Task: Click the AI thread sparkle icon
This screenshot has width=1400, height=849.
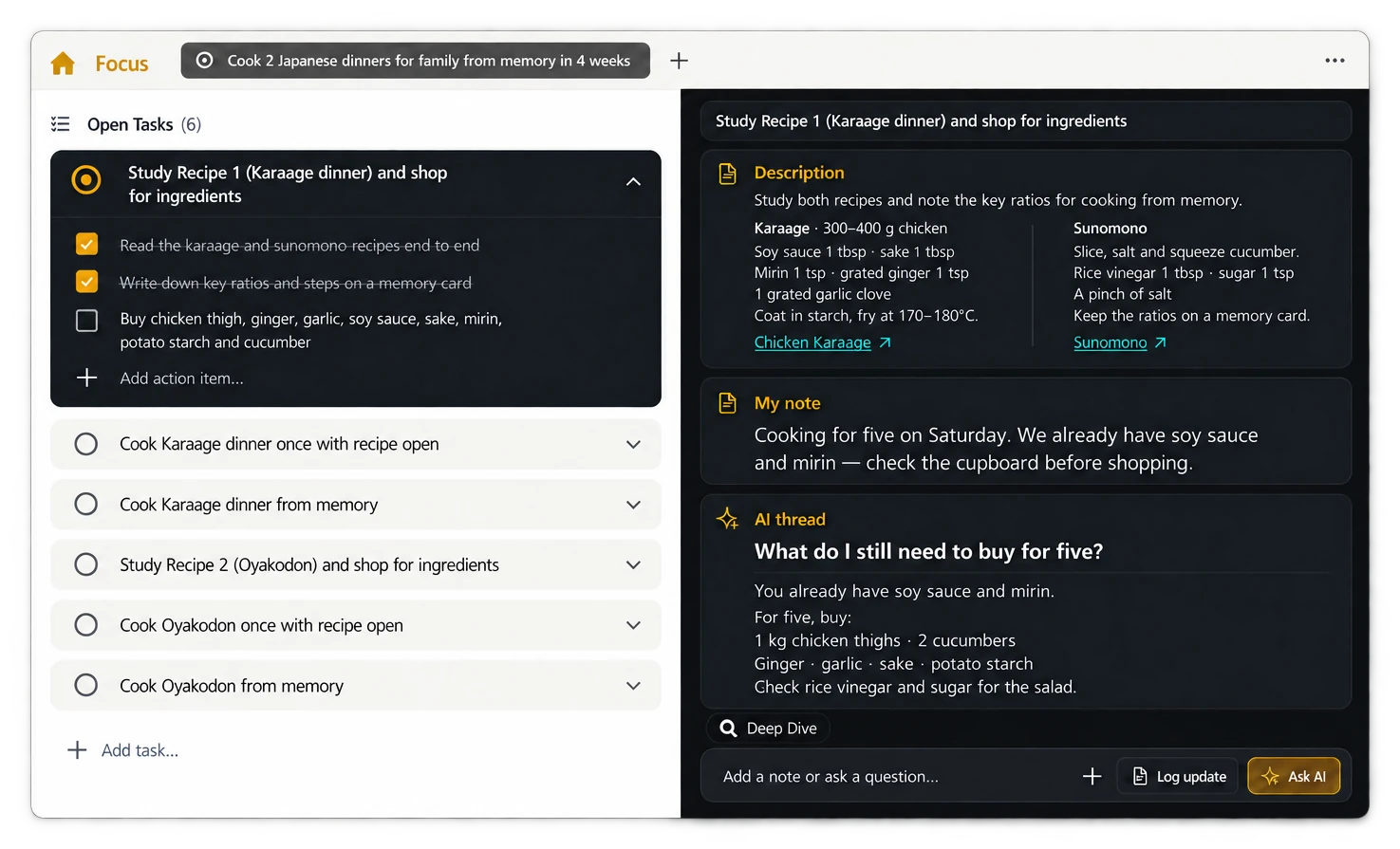Action: pos(728,519)
